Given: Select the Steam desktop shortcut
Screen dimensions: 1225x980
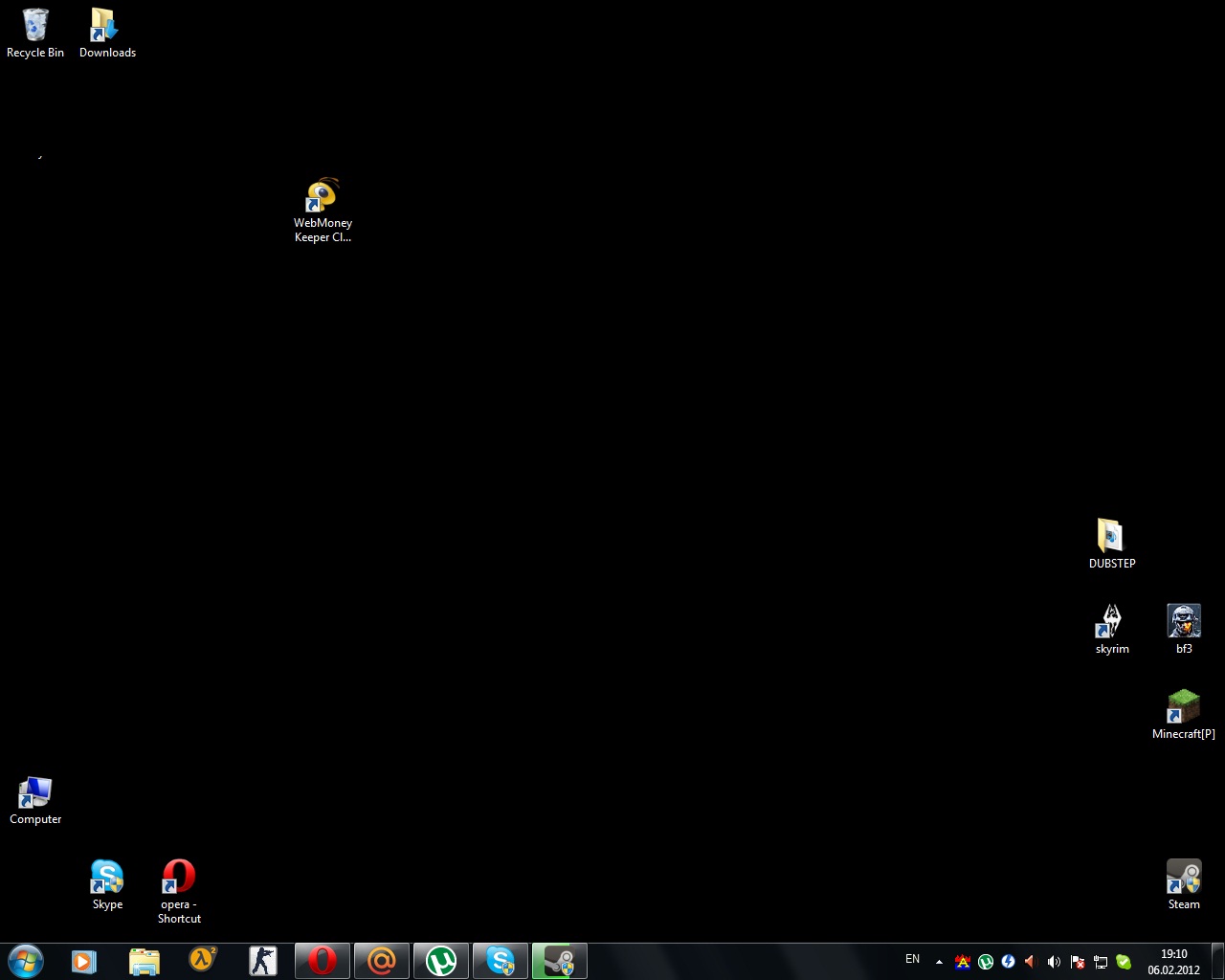Looking at the screenshot, I should pos(1184,884).
